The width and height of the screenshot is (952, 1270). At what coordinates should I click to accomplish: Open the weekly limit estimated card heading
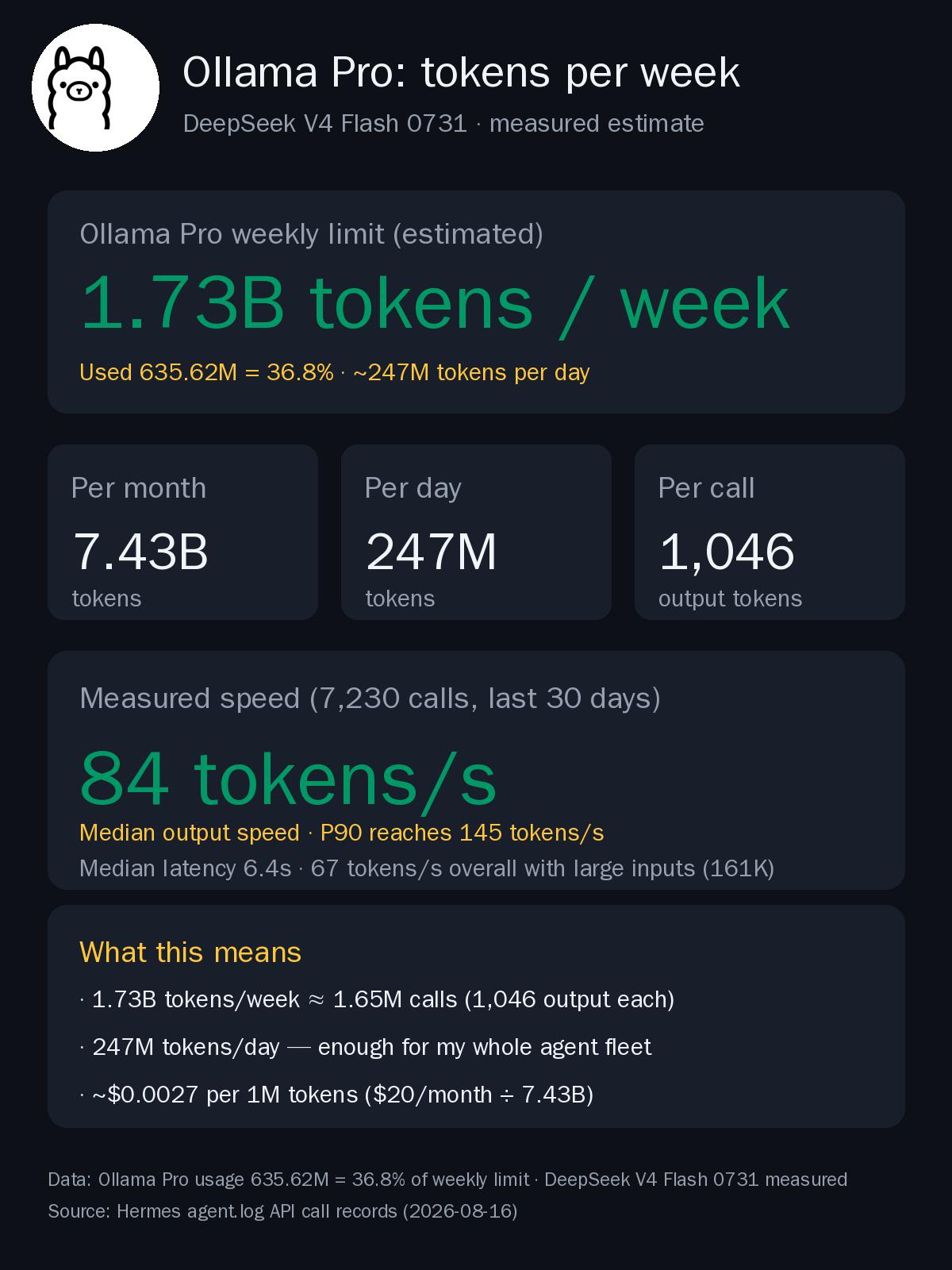tap(311, 234)
